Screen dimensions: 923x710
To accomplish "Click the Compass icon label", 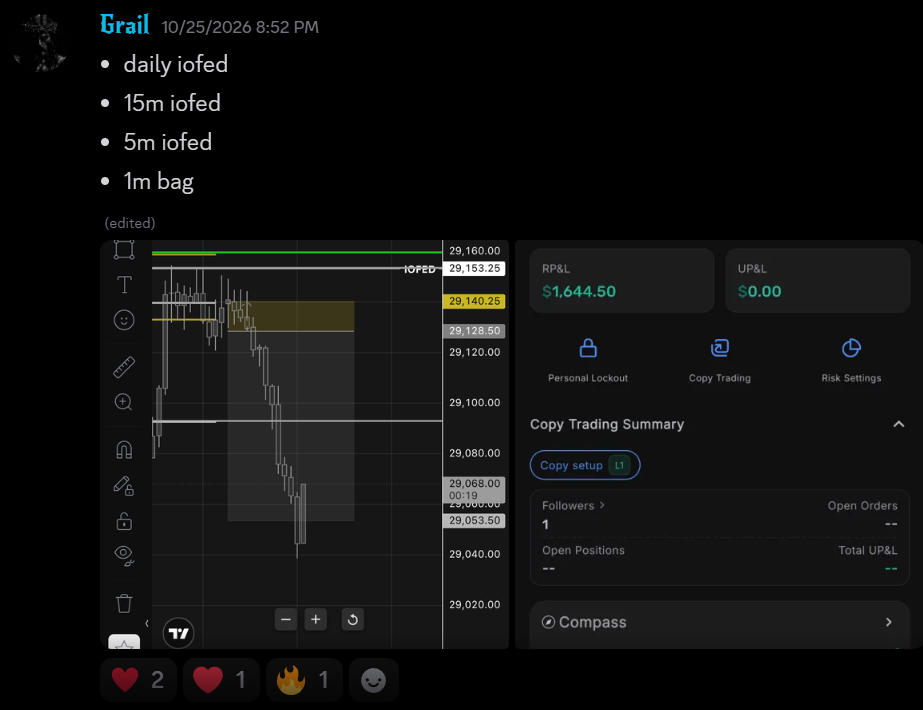I will point(584,622).
